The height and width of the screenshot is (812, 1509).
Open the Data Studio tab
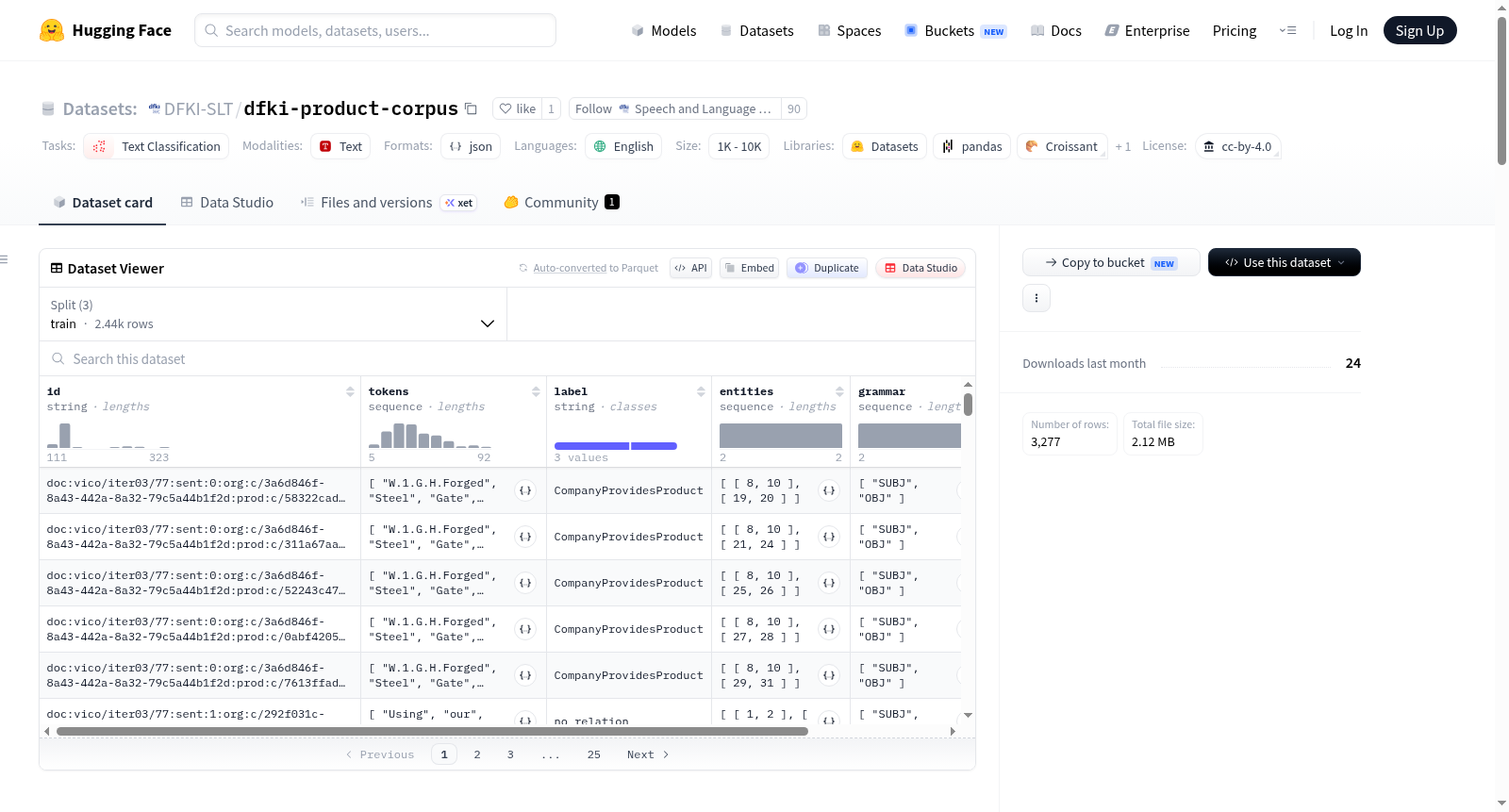227,202
